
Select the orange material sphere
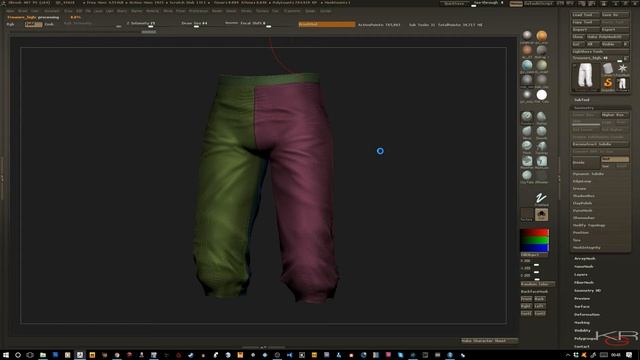point(542,36)
